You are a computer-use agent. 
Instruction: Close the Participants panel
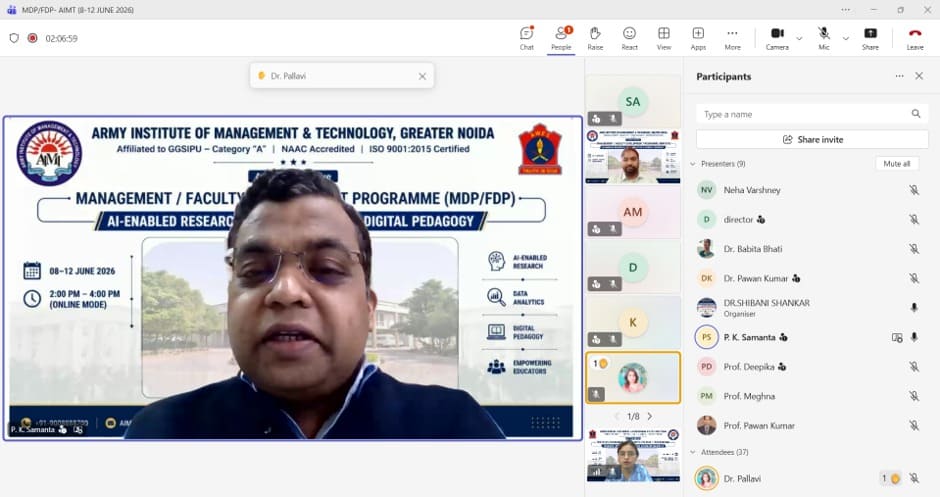919,76
